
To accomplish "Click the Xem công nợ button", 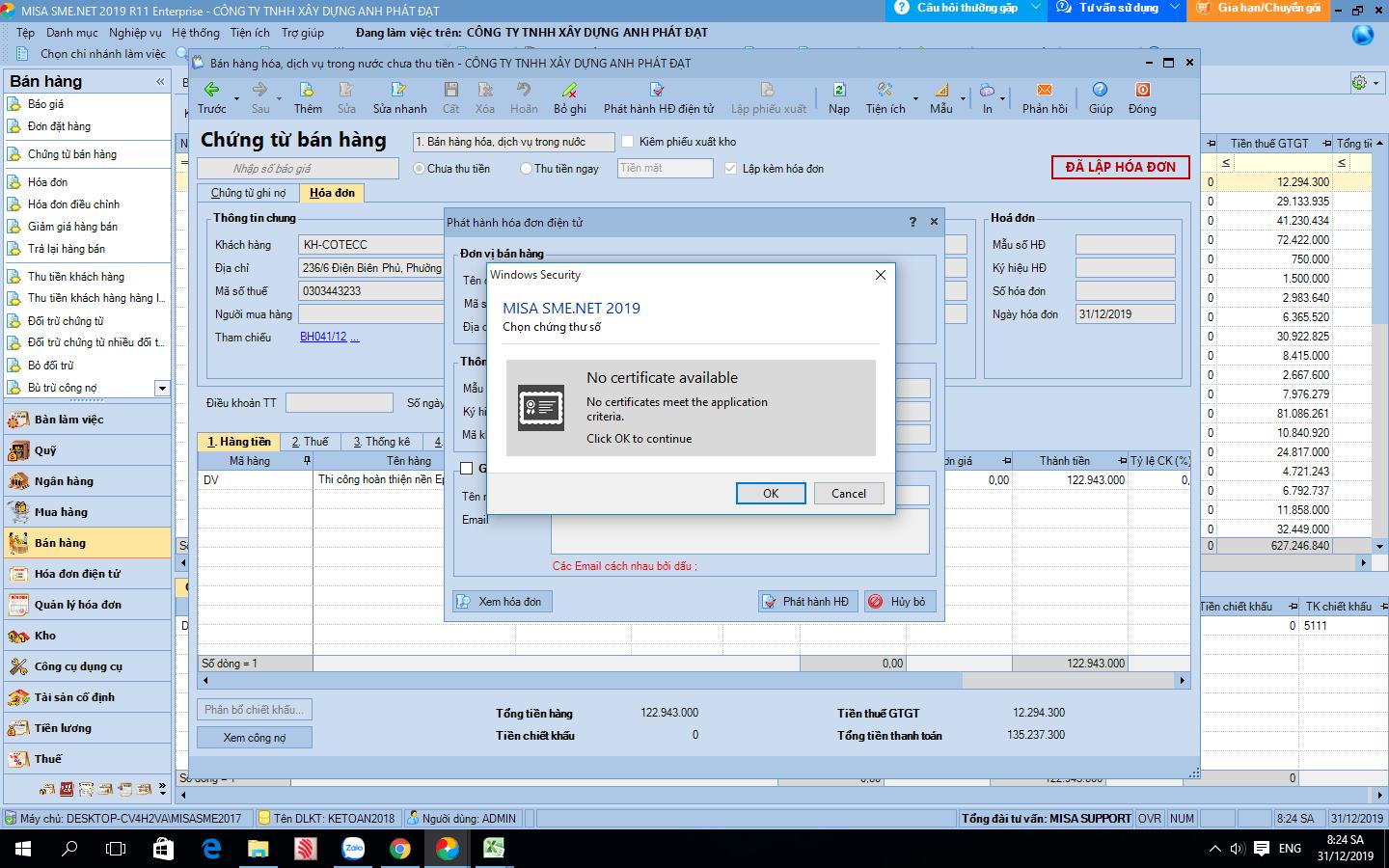I will point(255,738).
